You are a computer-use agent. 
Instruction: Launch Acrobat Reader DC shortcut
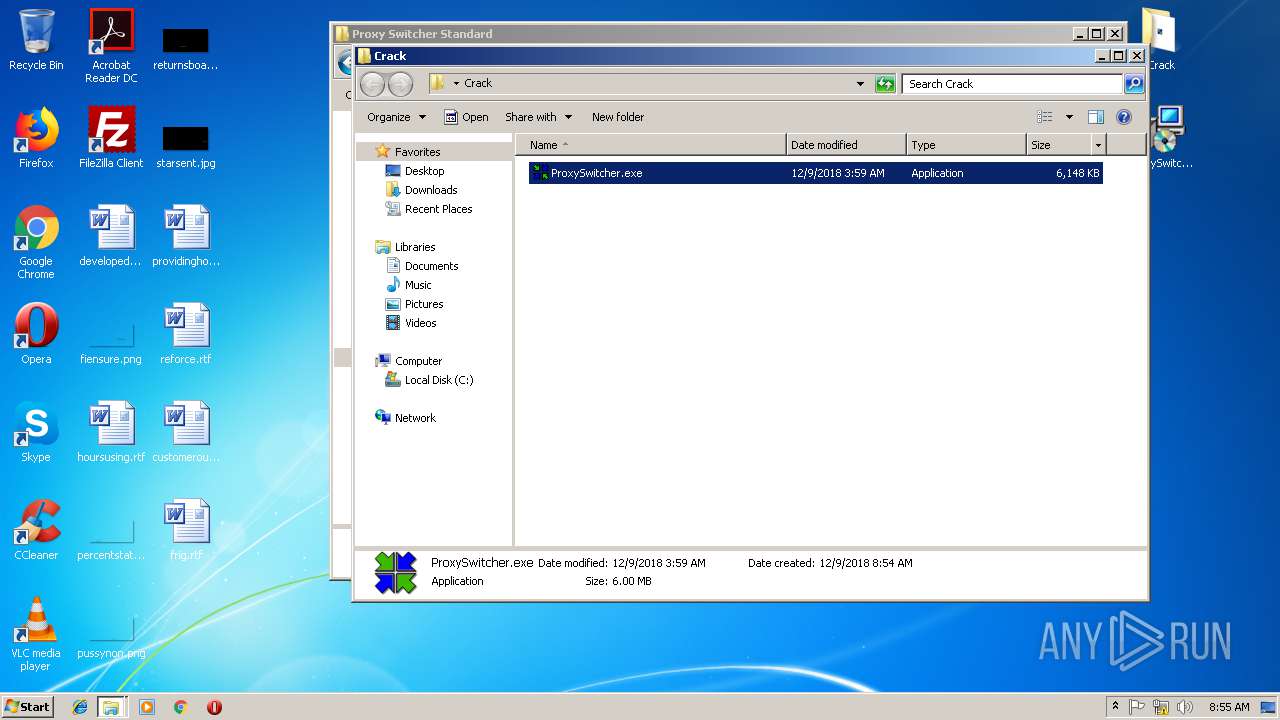click(x=111, y=46)
